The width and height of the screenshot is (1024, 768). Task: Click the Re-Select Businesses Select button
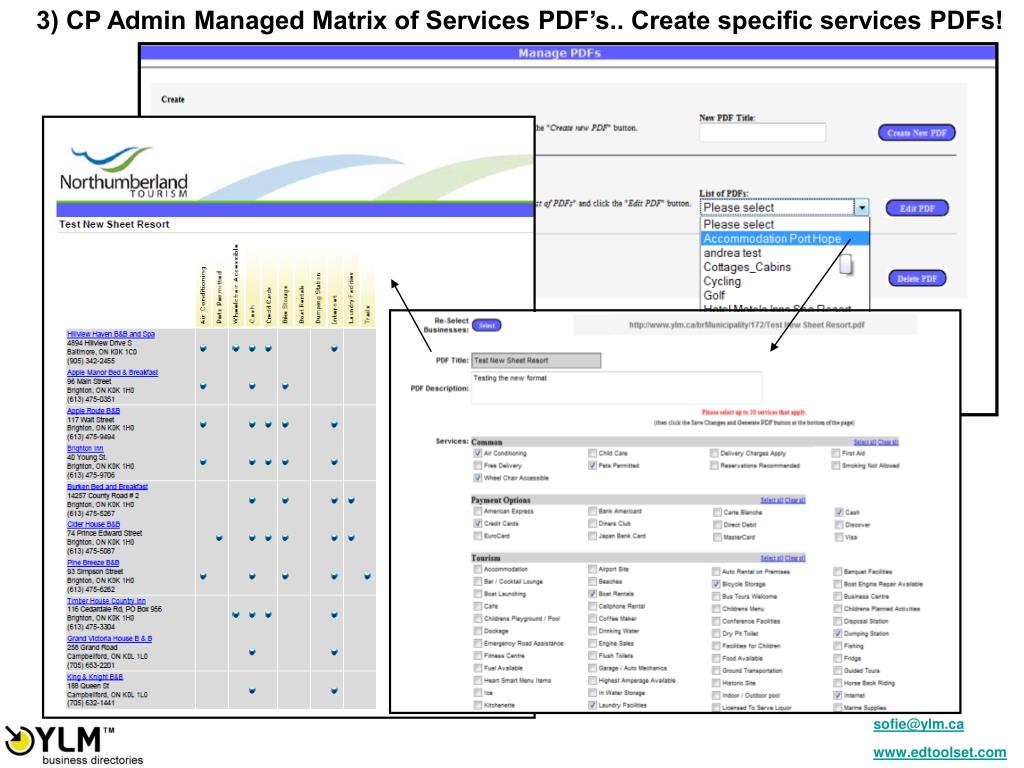[487, 325]
